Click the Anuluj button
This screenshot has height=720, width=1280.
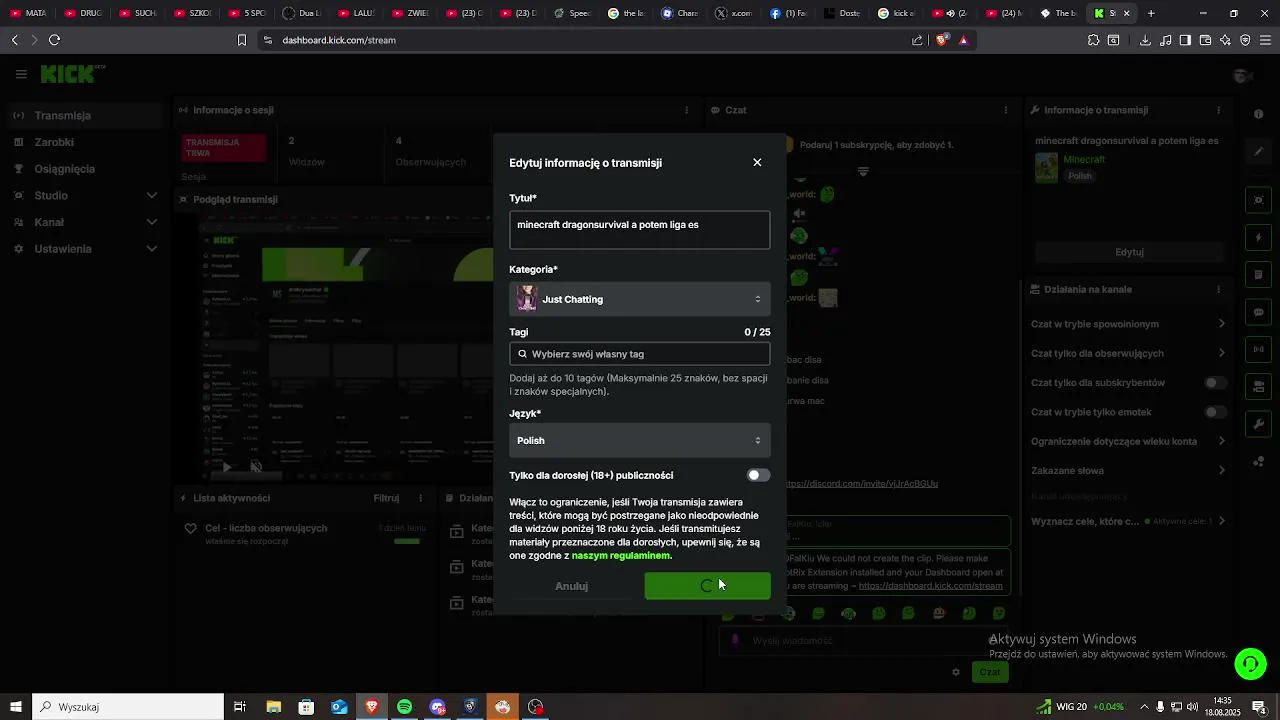click(572, 586)
